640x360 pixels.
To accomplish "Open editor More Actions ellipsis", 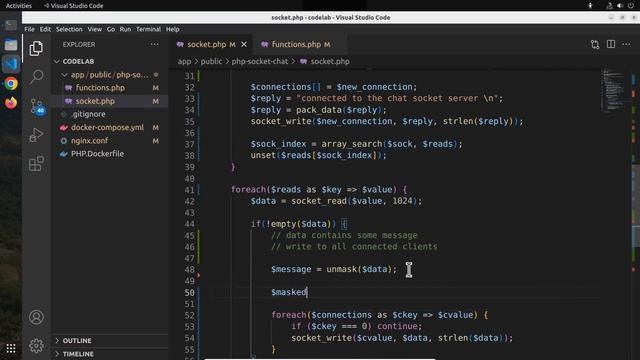I will pos(626,44).
